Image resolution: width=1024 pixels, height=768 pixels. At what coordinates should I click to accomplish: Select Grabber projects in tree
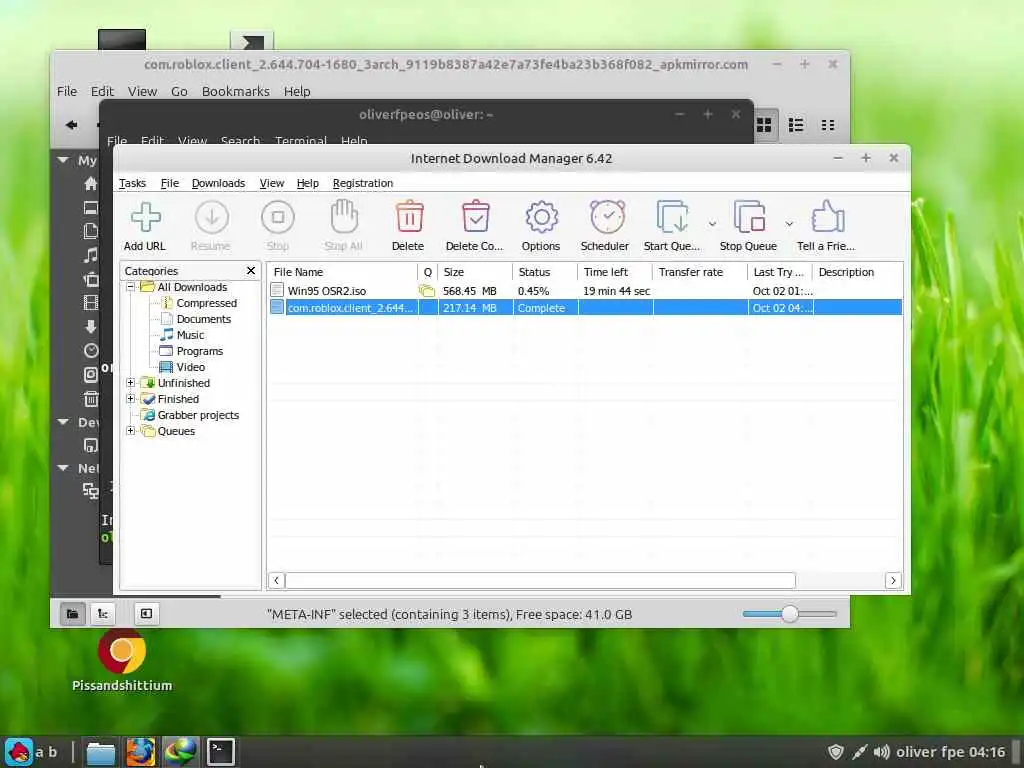tap(198, 415)
